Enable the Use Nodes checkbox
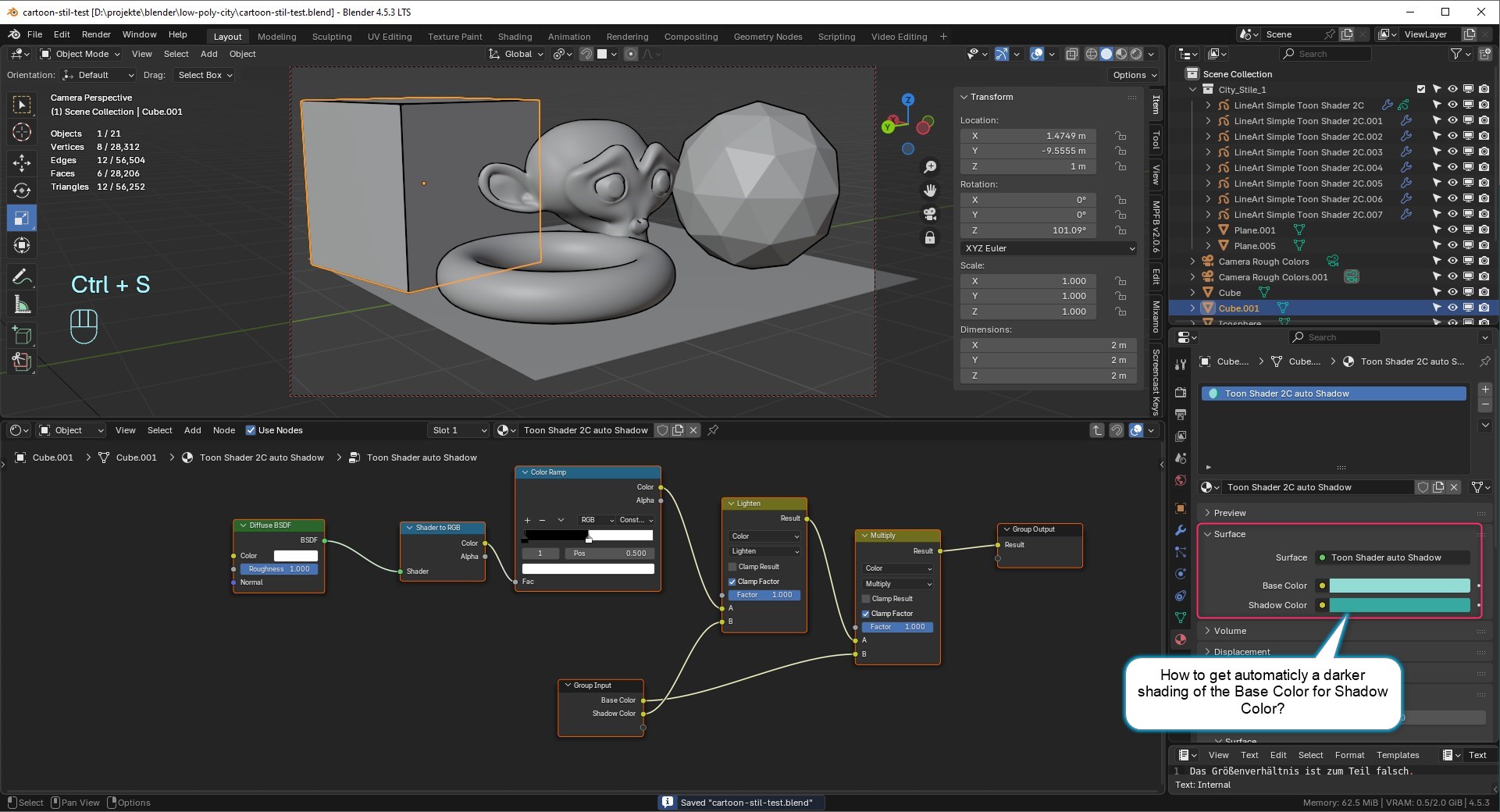 pos(251,430)
